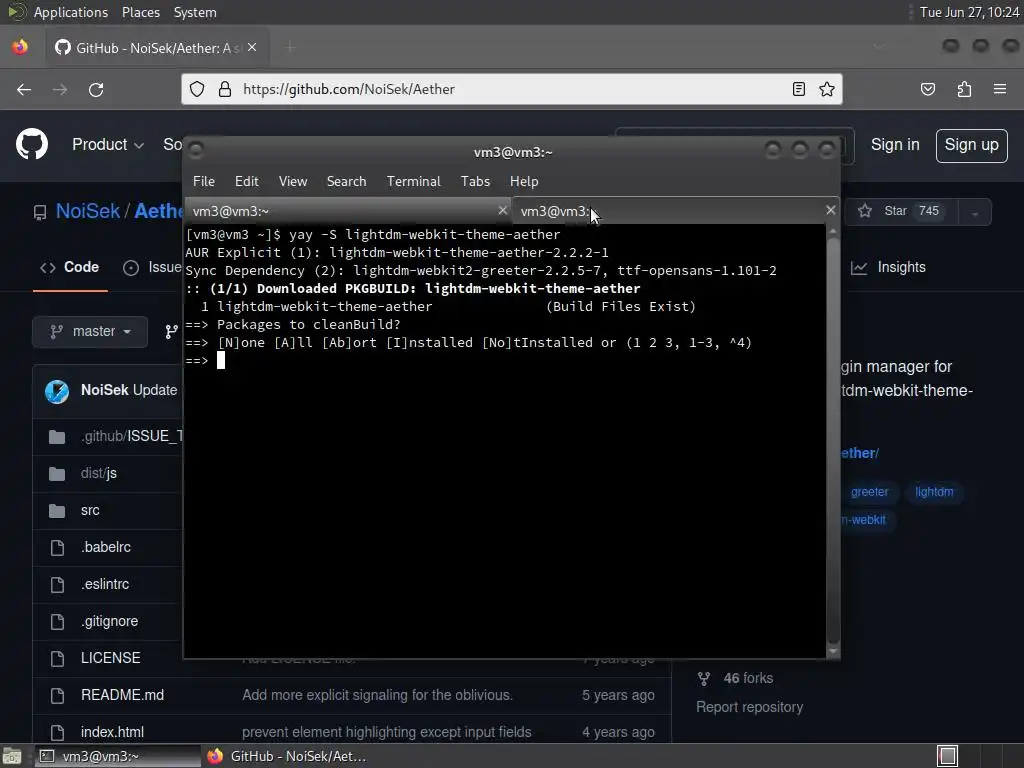This screenshot has width=1024, height=768.
Task: Click Firefox back arrow button
Action: [x=24, y=89]
